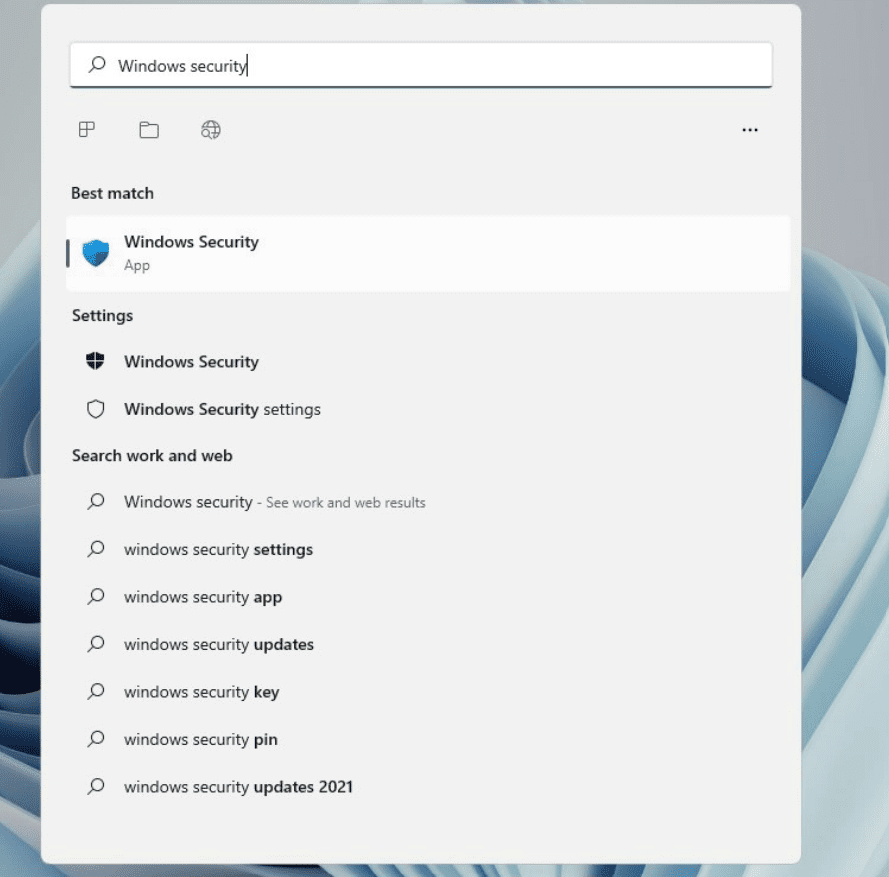Click magnifier icon beside 'windows security pin'
Image resolution: width=889 pixels, height=877 pixels.
pyautogui.click(x=96, y=739)
